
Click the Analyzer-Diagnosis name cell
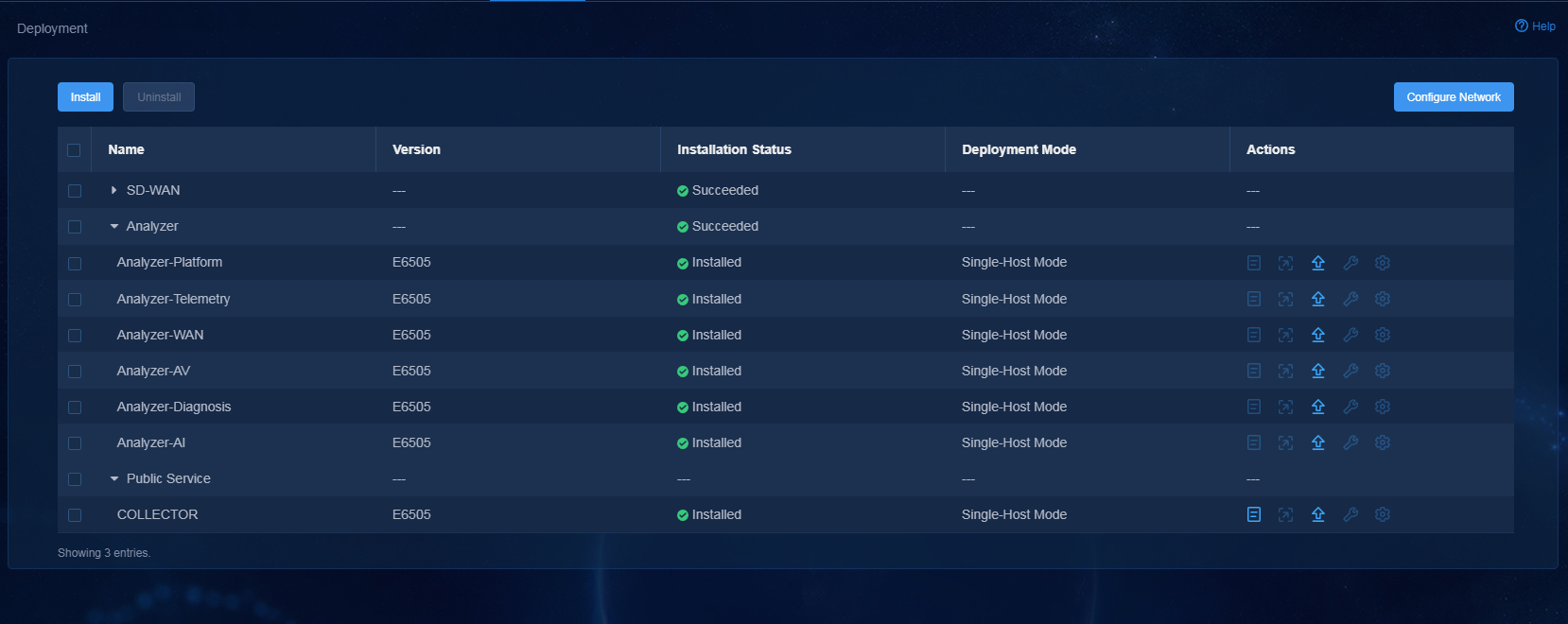174,407
